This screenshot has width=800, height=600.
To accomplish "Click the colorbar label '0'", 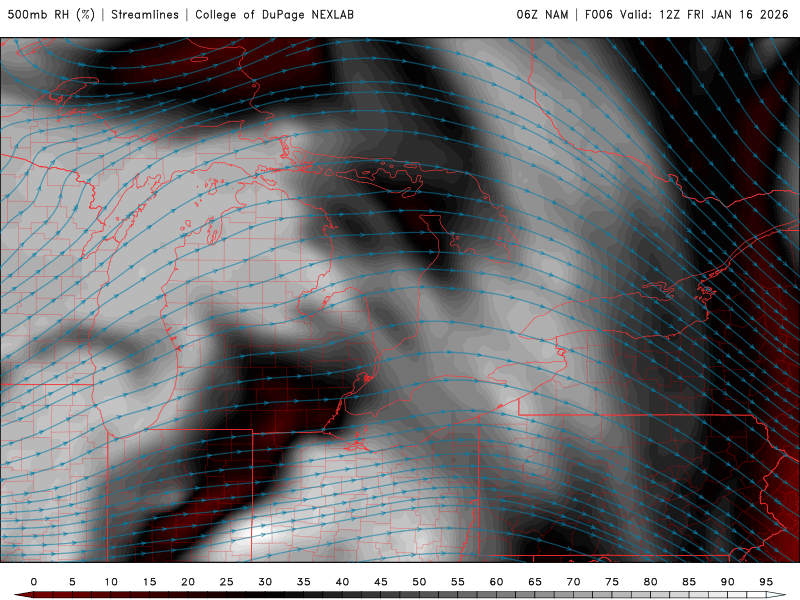I will (x=34, y=582).
